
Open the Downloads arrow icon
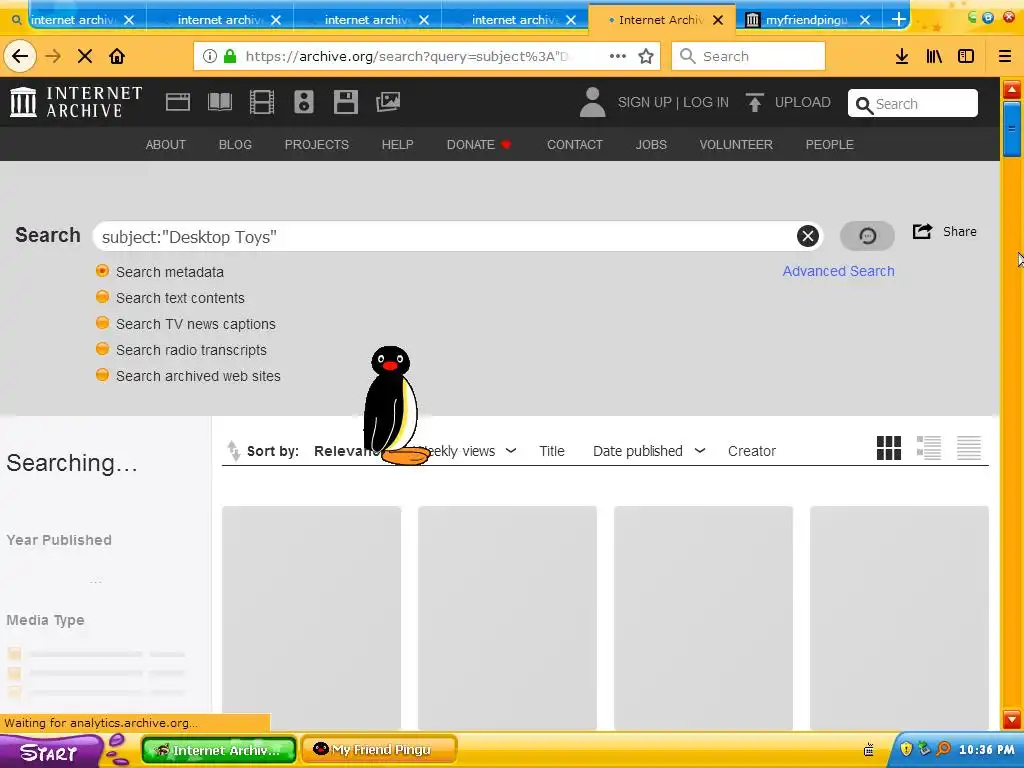902,56
